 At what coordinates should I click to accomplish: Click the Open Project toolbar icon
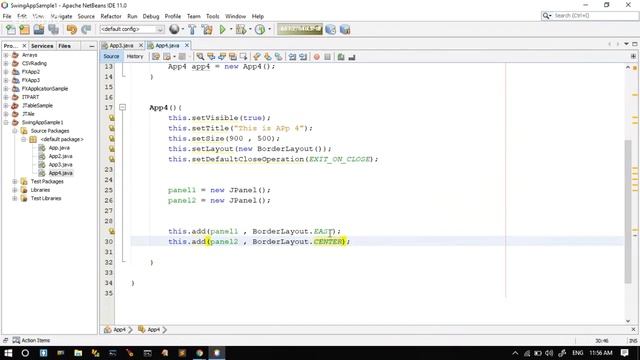tap(39, 29)
